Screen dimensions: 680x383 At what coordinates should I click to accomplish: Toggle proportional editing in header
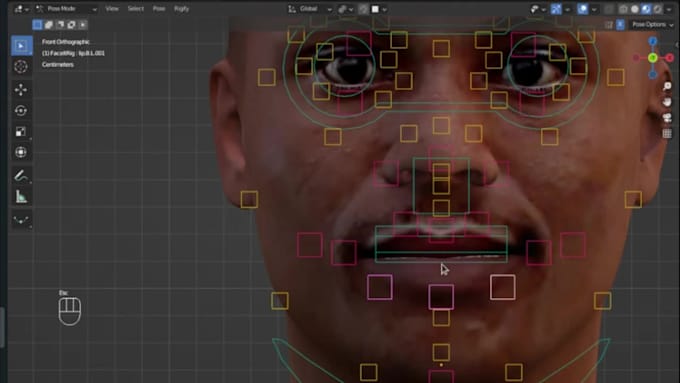coord(375,9)
